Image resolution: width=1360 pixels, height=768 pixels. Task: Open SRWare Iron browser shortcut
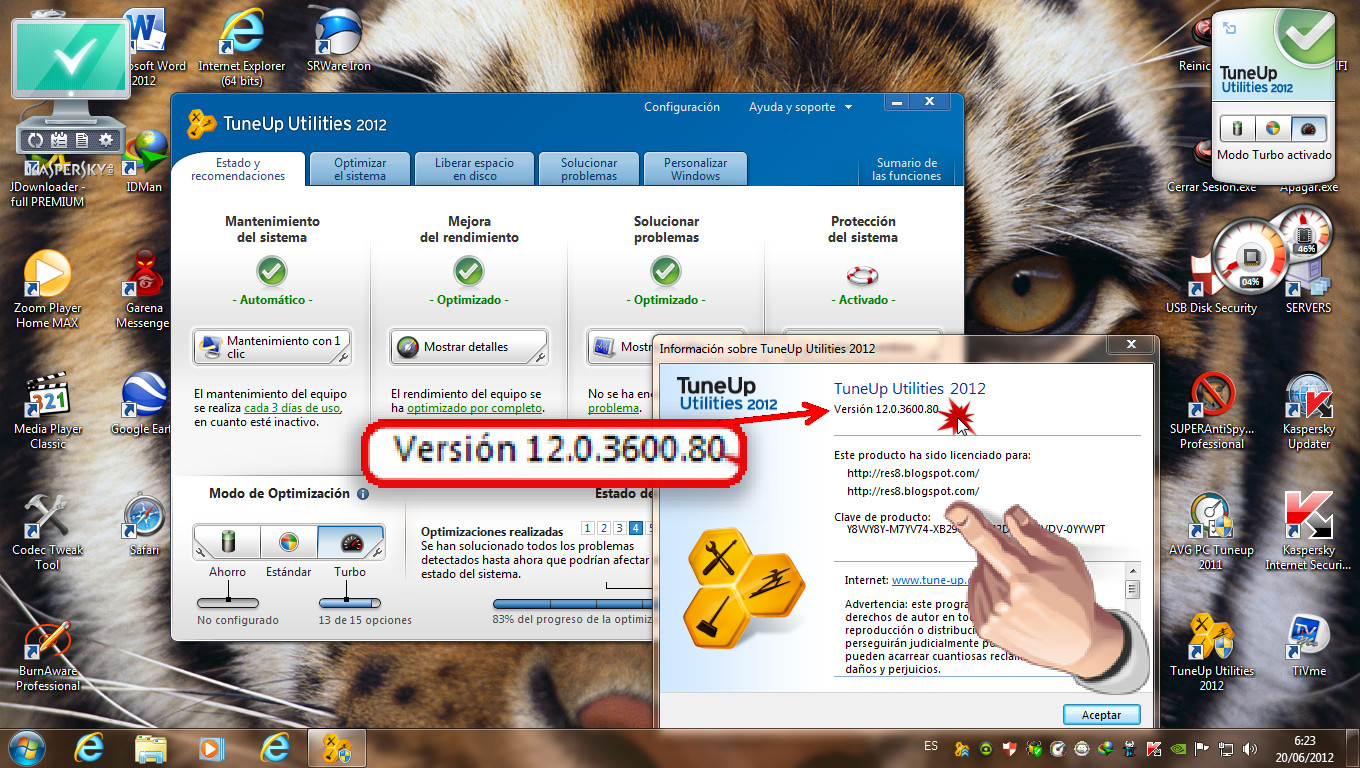tap(338, 40)
